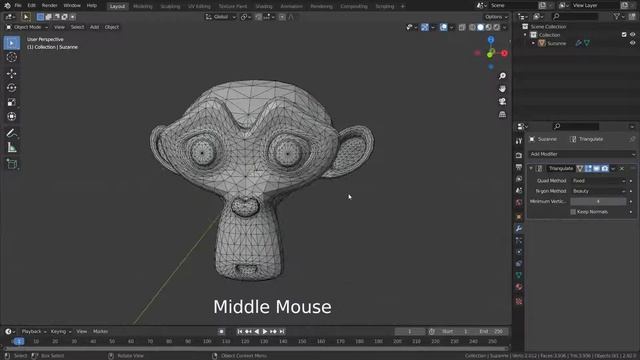Open the Particles properties tab
Viewport: 640px width, 360px height.
(519, 240)
